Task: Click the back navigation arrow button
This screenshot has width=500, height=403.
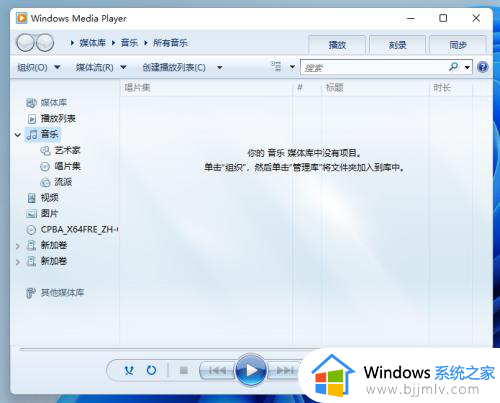Action: (25, 43)
